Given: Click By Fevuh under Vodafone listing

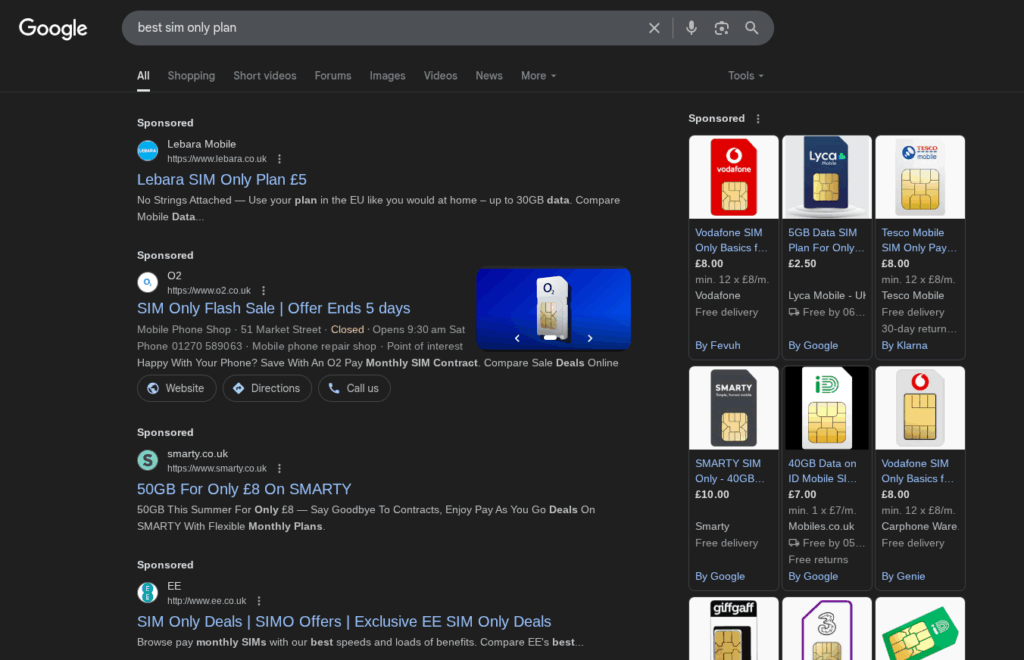Looking at the screenshot, I should point(718,345).
